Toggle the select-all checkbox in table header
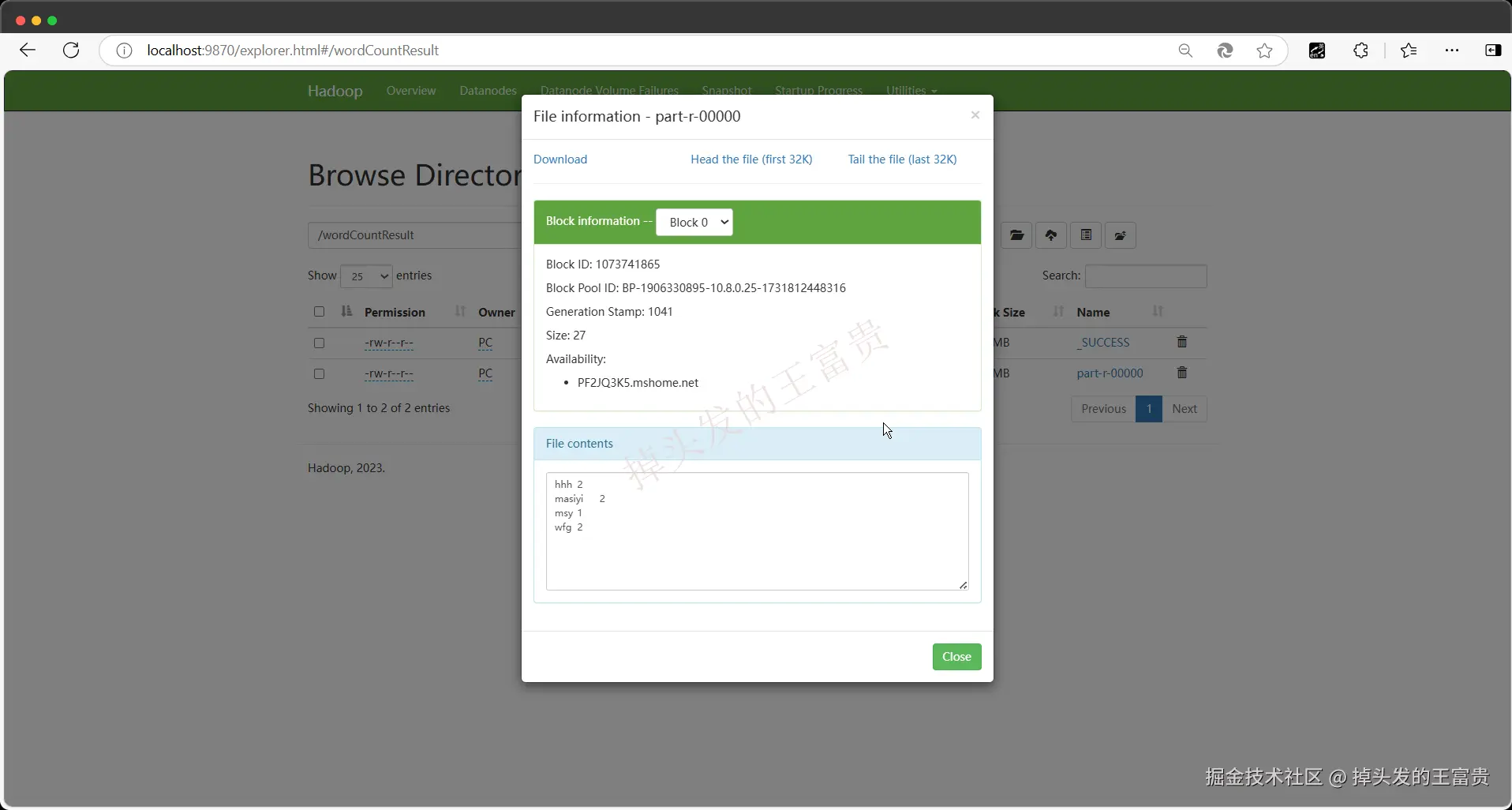Image resolution: width=1512 pixels, height=810 pixels. point(319,312)
